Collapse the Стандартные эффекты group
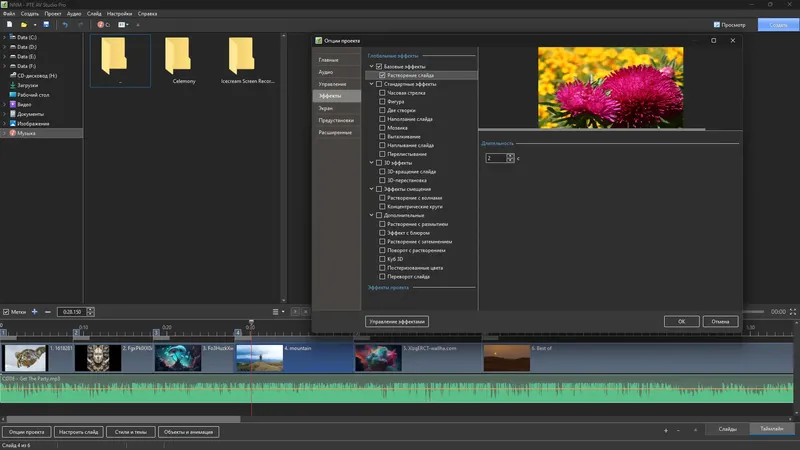The image size is (800, 450). [371, 84]
